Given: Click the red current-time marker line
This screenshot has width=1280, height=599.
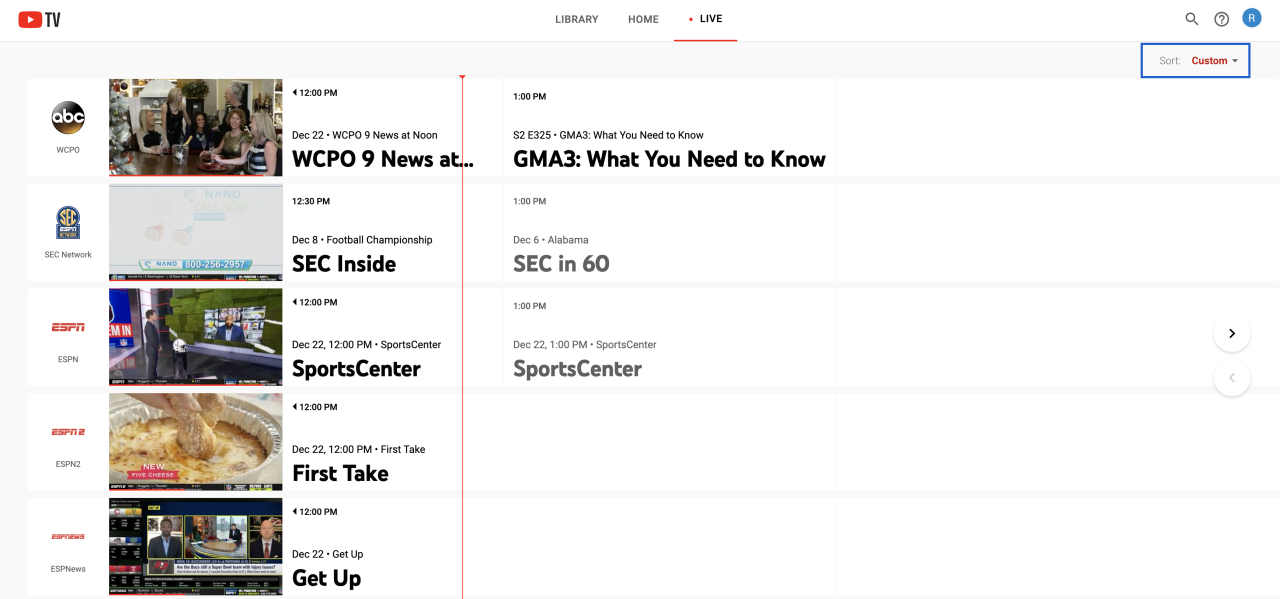Looking at the screenshot, I should [462, 300].
